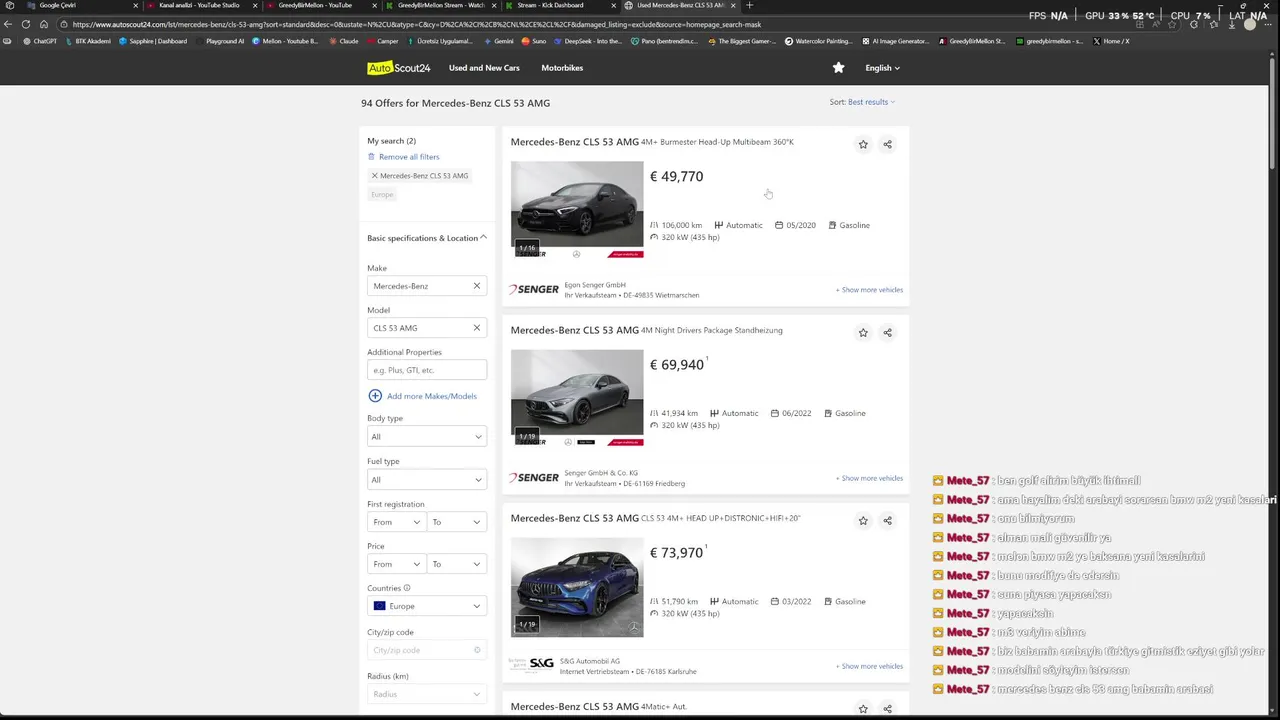Click the Additional Properties input field

tap(427, 370)
